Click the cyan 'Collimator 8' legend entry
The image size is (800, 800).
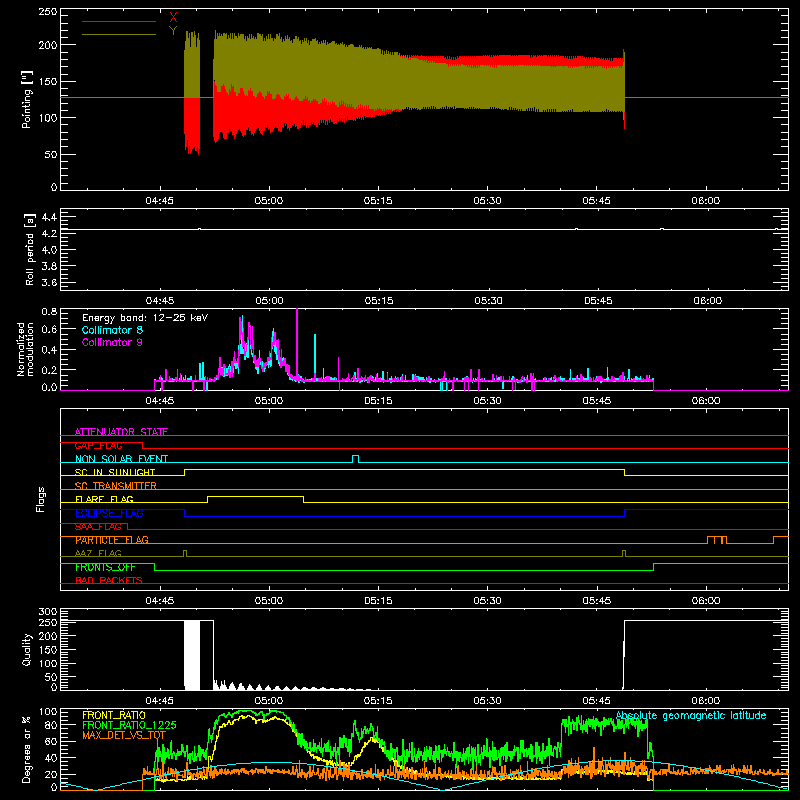[x=112, y=330]
